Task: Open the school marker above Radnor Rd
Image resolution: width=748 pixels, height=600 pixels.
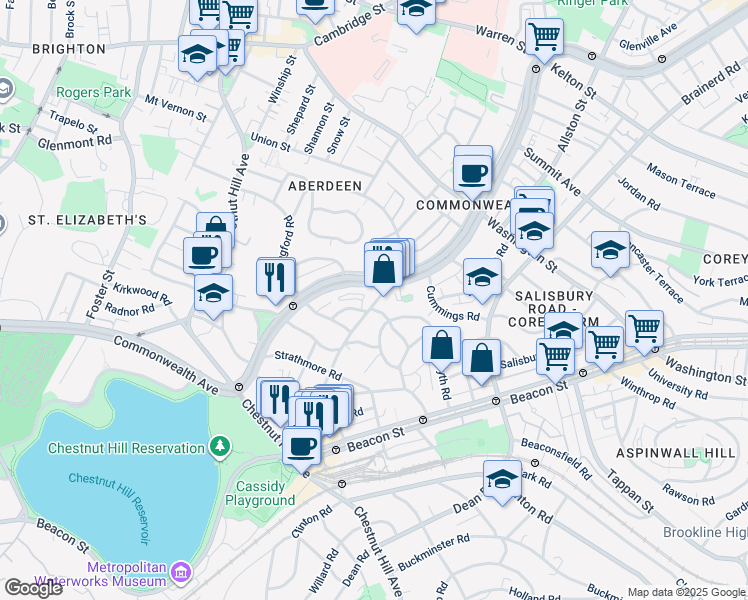Action: pyautogui.click(x=213, y=294)
